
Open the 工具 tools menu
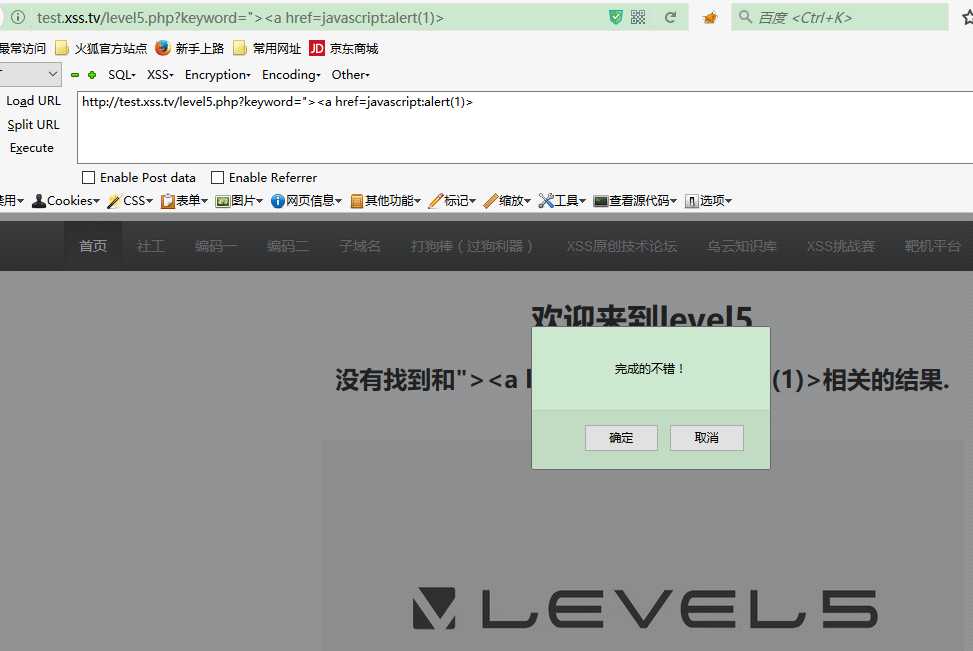coord(562,200)
